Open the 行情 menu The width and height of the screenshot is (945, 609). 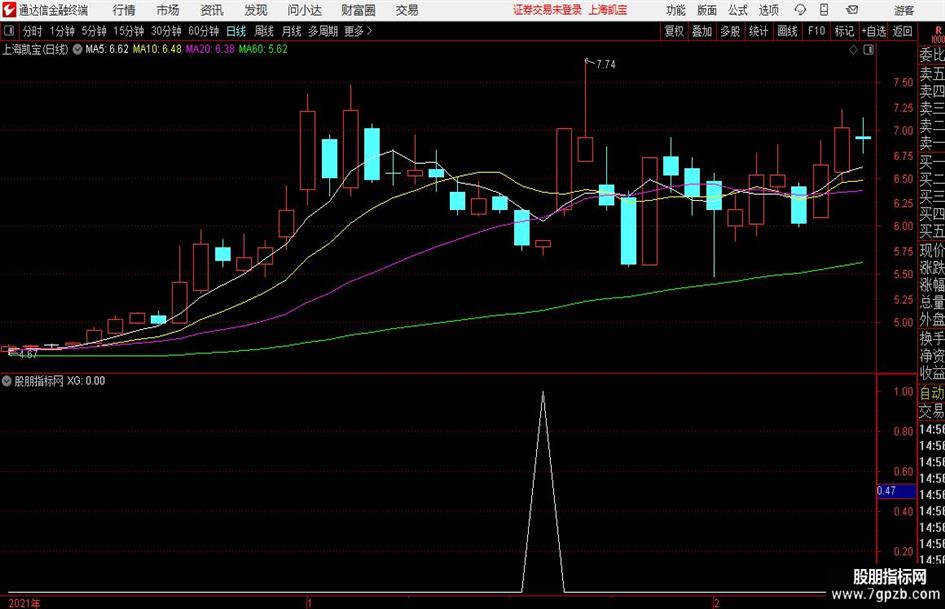[x=124, y=10]
